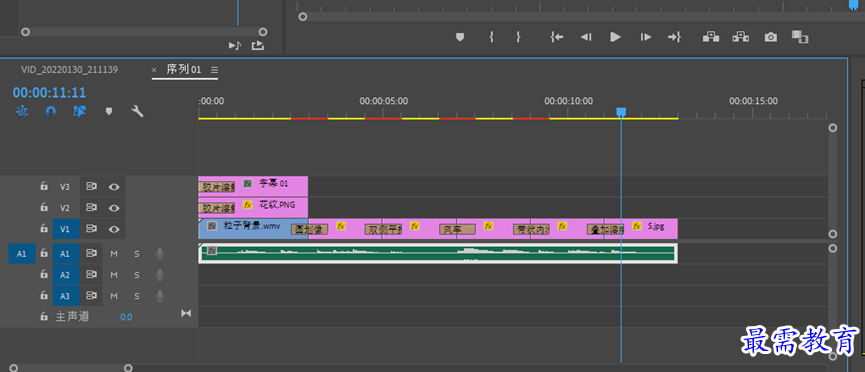Screen dimensions: 865x372
Task: Solo audio track A2 with S button
Action: pos(137,275)
